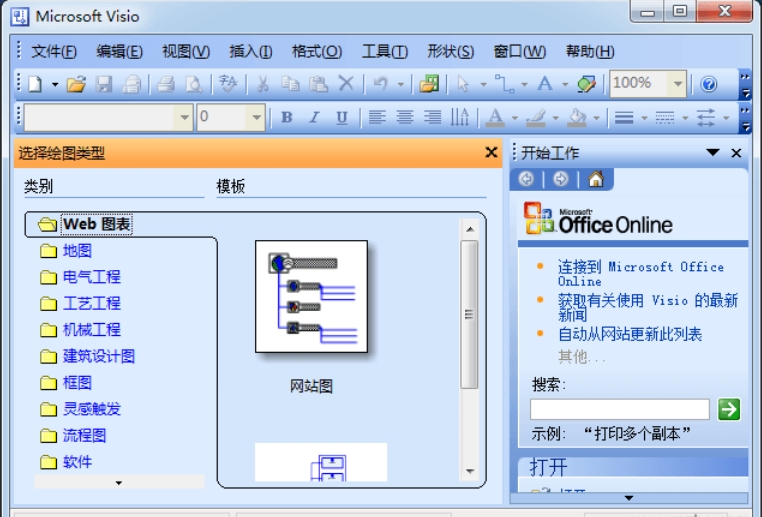Screen dimensions: 762x517
Task: Click in the 搜索 text field
Action: (620, 409)
